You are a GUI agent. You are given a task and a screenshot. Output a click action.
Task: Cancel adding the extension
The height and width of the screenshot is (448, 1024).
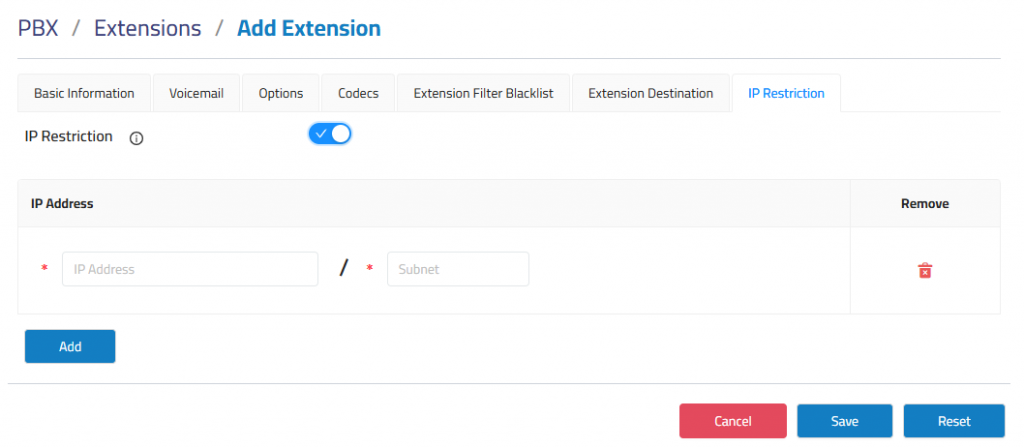[x=733, y=421]
